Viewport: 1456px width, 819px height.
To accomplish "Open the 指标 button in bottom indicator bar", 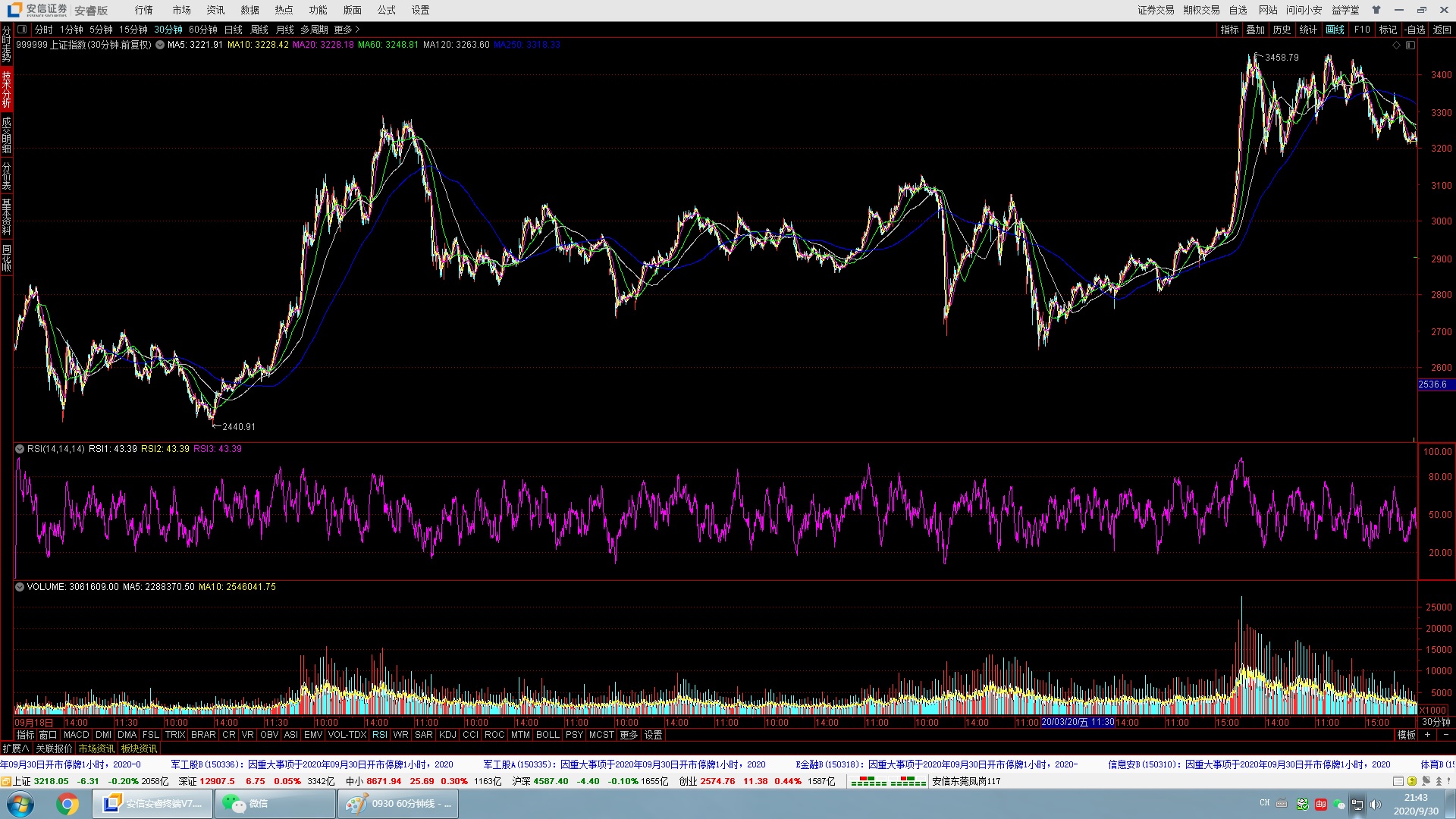I will point(25,735).
